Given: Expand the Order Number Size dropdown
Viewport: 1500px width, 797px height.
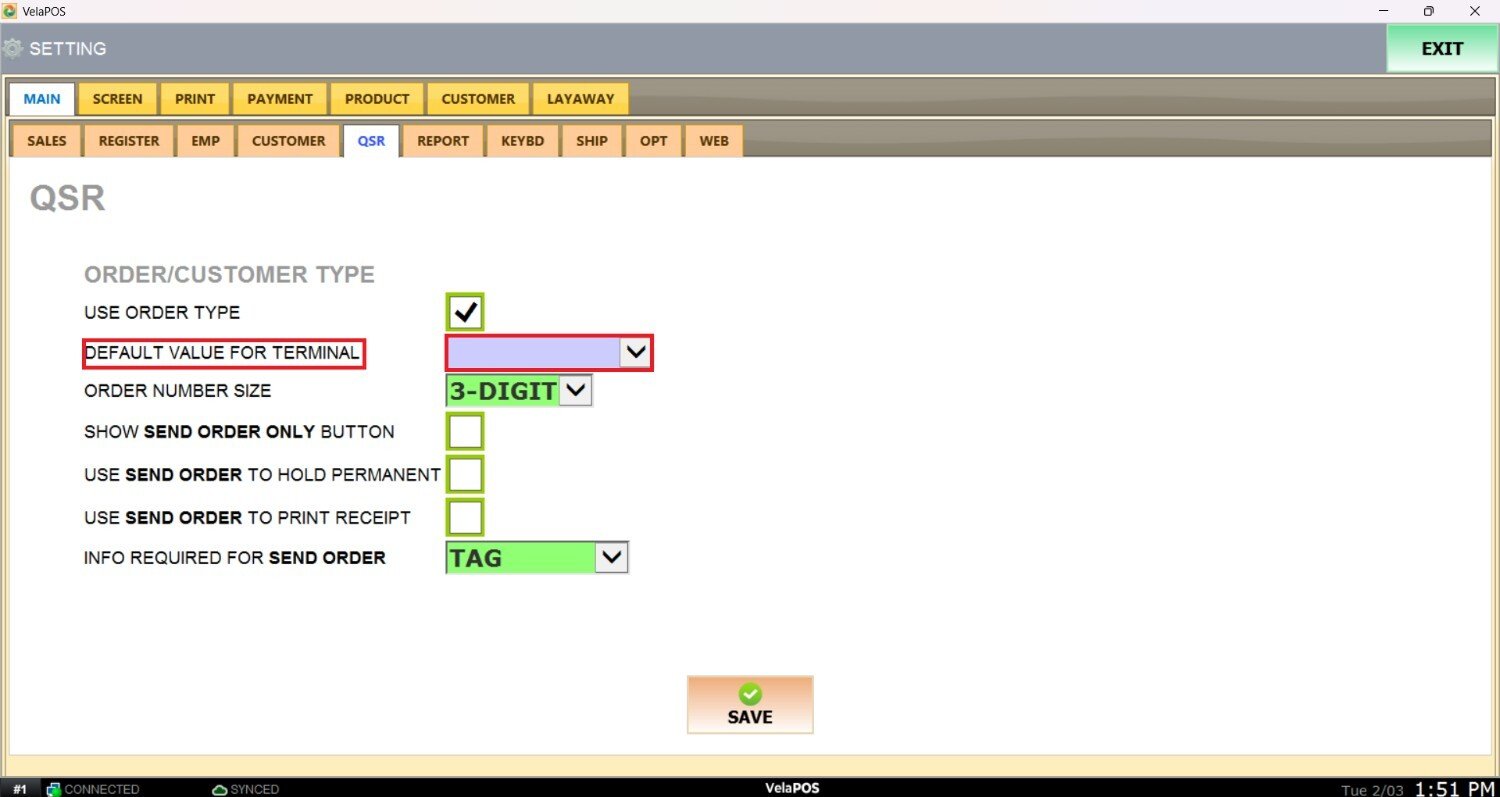Looking at the screenshot, I should tap(575, 391).
